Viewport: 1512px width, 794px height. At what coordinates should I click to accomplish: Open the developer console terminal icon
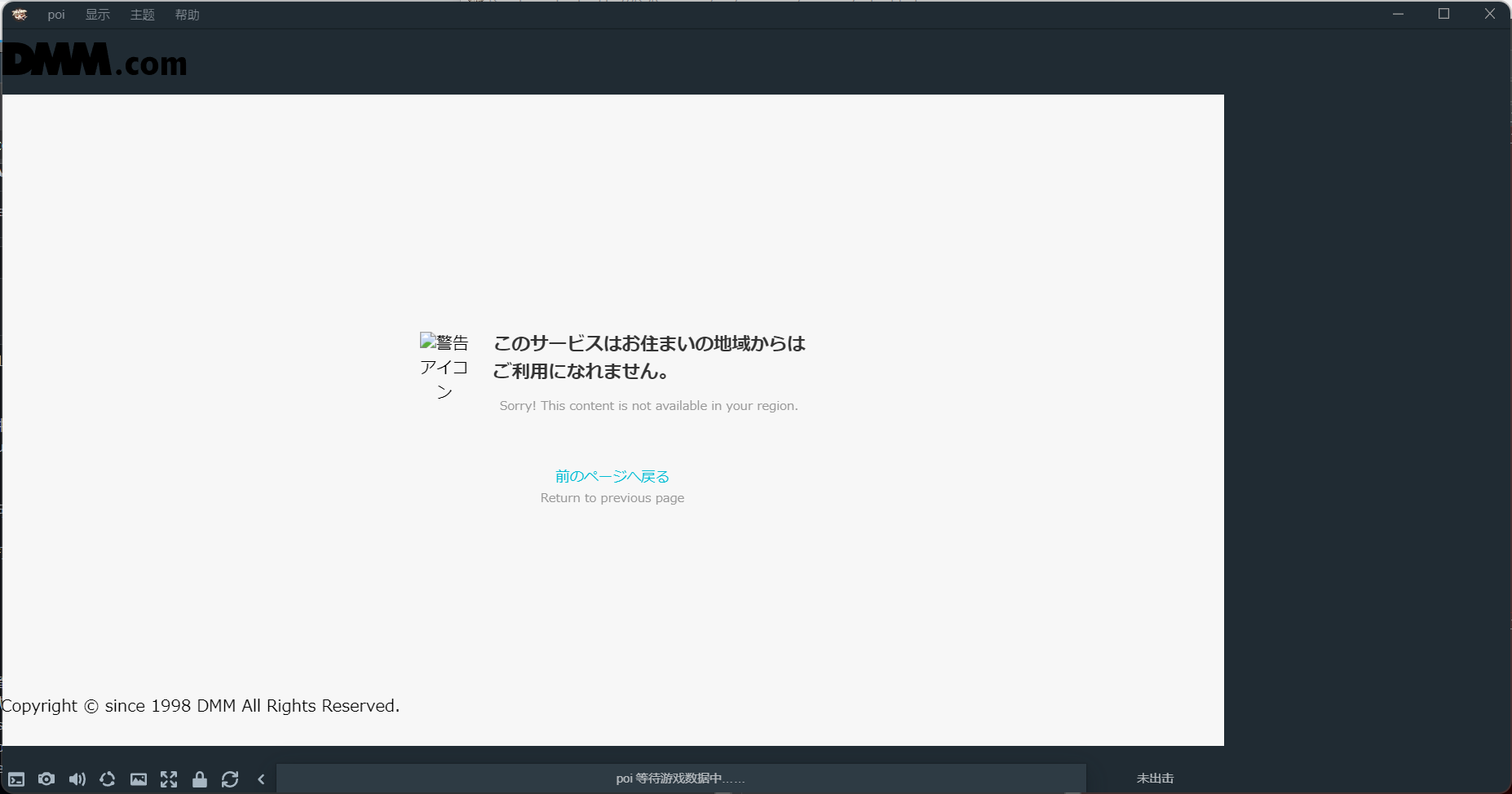(x=16, y=779)
